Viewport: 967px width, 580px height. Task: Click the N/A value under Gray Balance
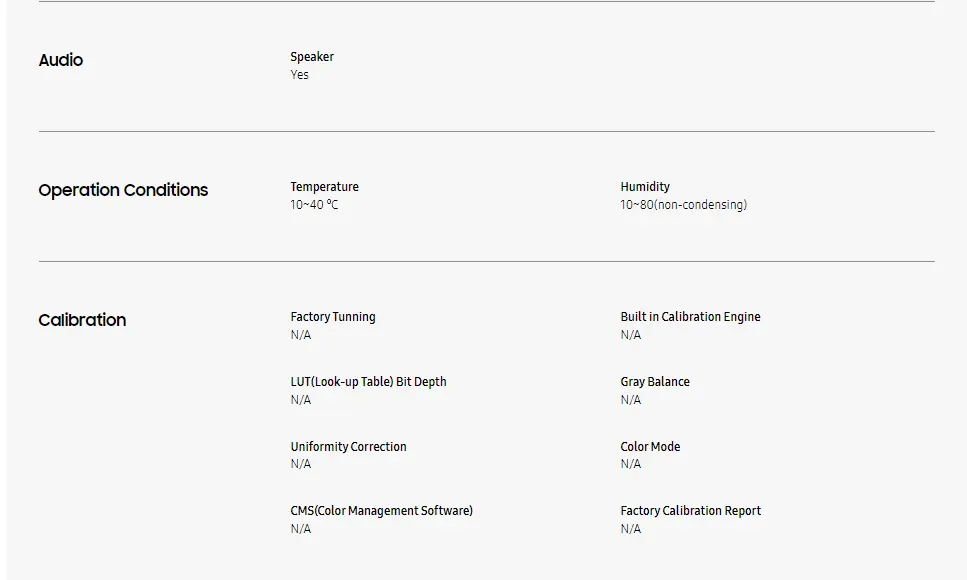click(630, 400)
